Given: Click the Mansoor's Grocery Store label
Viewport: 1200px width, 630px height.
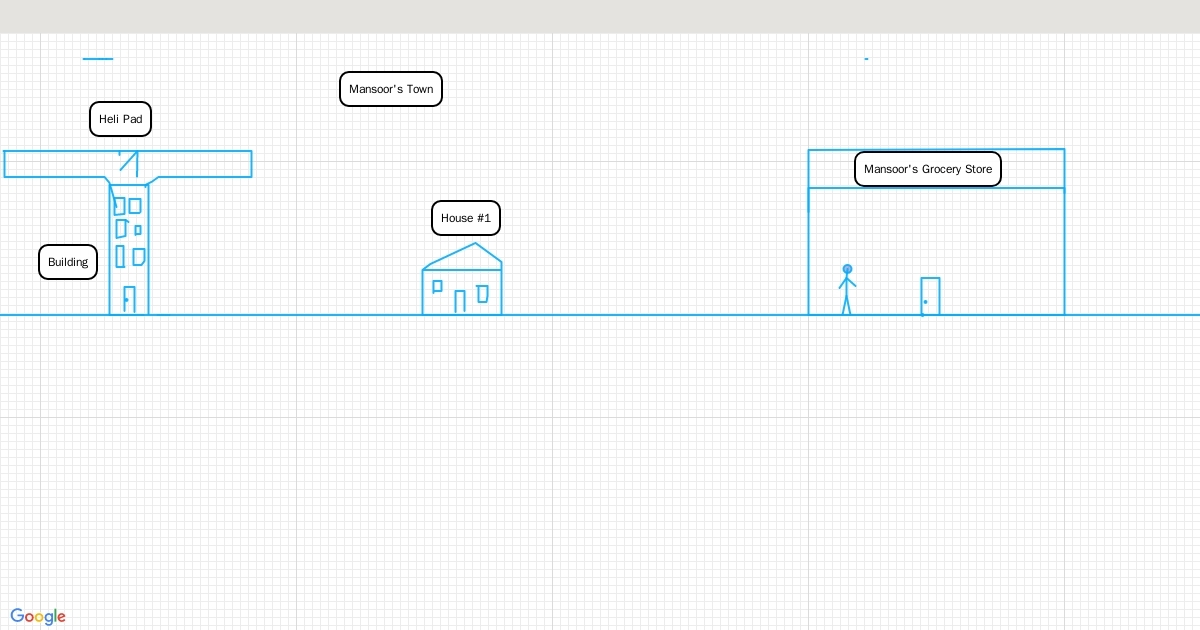Looking at the screenshot, I should click(927, 169).
